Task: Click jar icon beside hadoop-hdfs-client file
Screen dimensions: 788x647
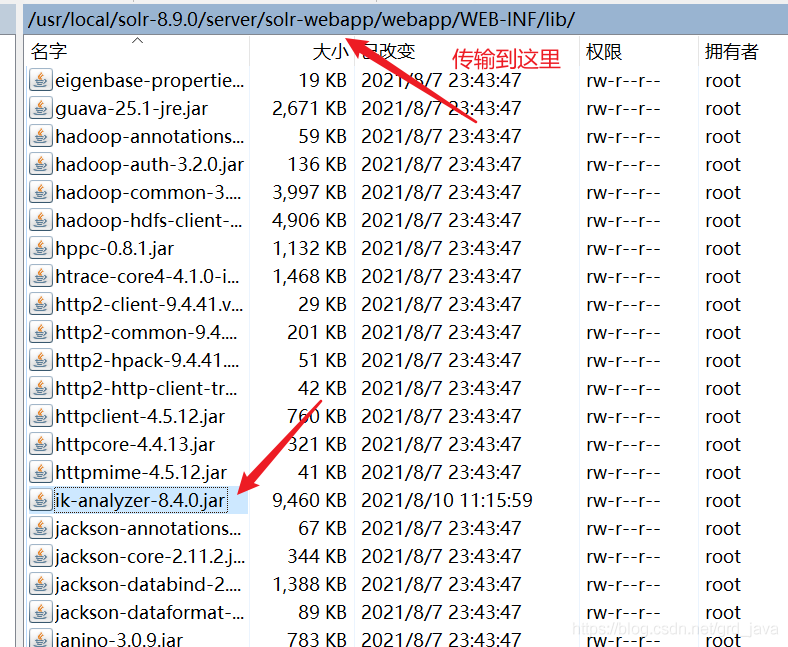Action: coord(41,220)
